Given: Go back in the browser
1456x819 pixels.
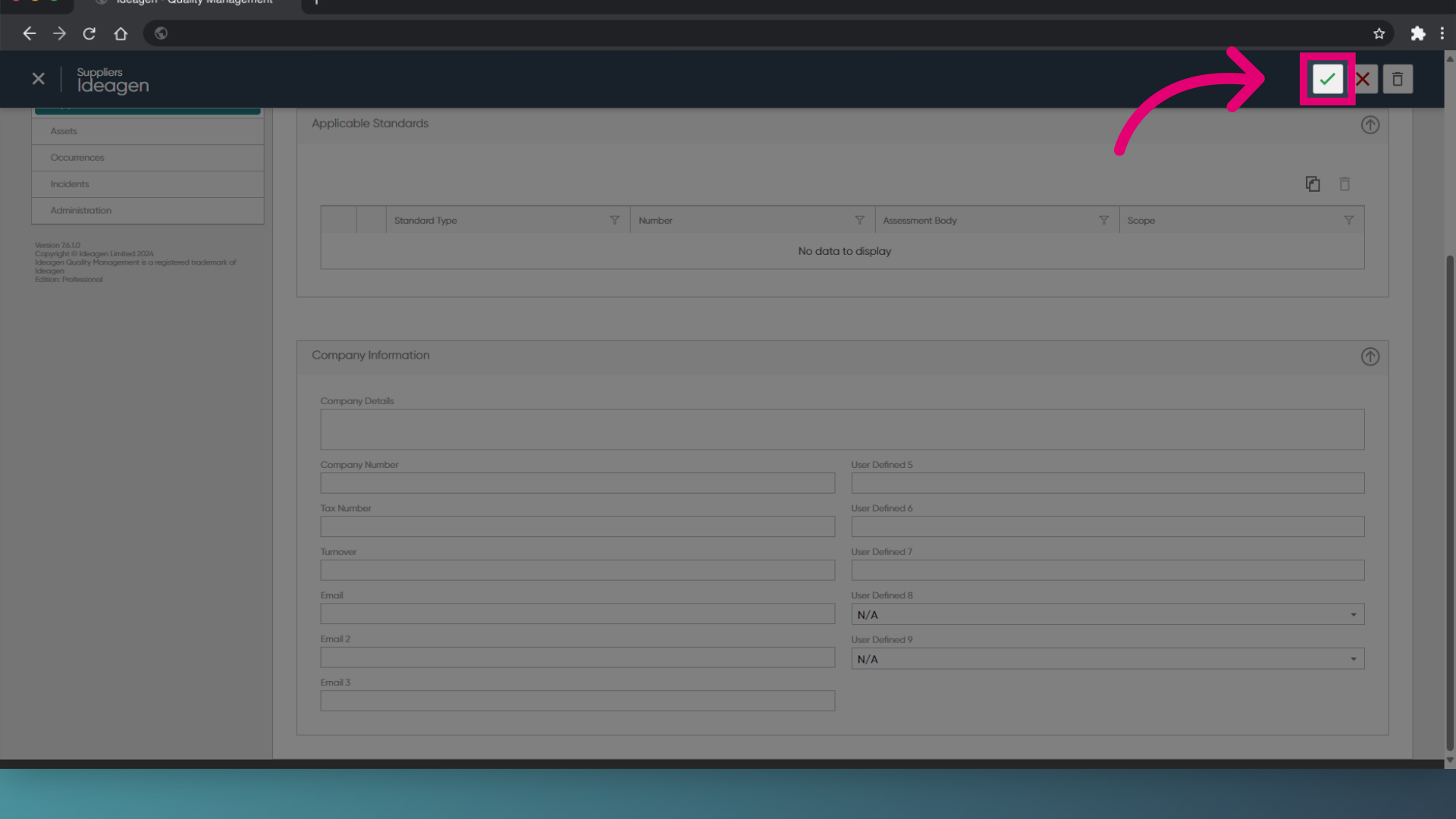Looking at the screenshot, I should click(30, 33).
